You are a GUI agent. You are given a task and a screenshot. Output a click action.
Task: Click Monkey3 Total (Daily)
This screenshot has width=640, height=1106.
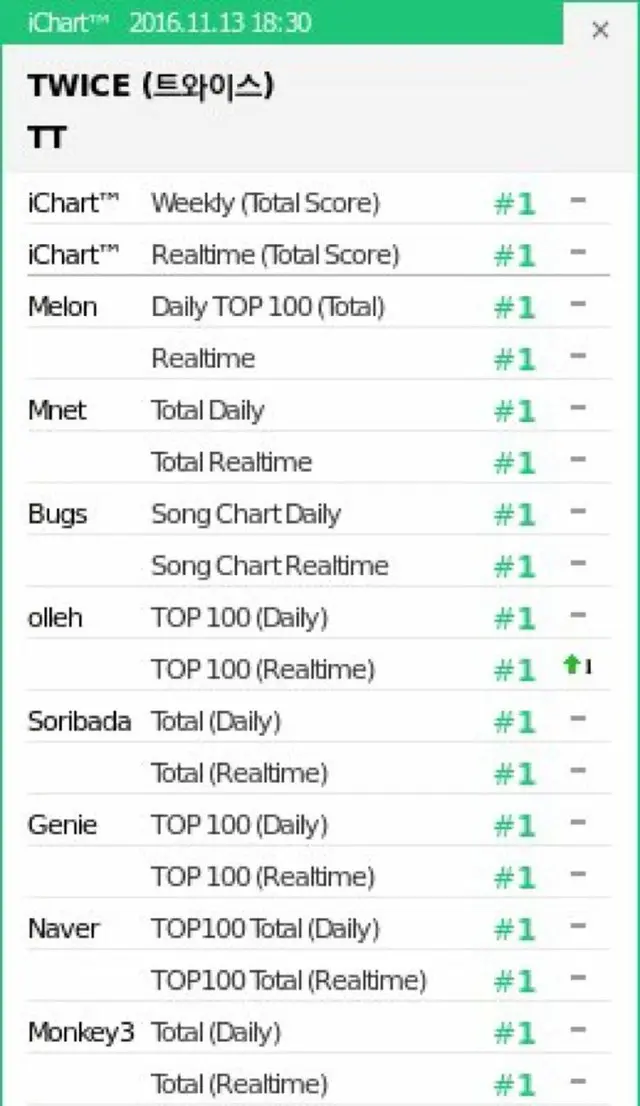(x=216, y=1032)
